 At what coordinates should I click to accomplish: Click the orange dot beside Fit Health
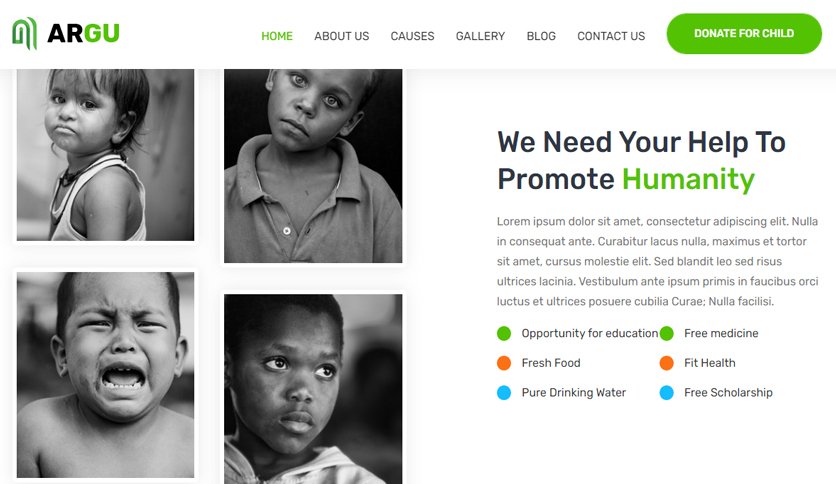[666, 363]
